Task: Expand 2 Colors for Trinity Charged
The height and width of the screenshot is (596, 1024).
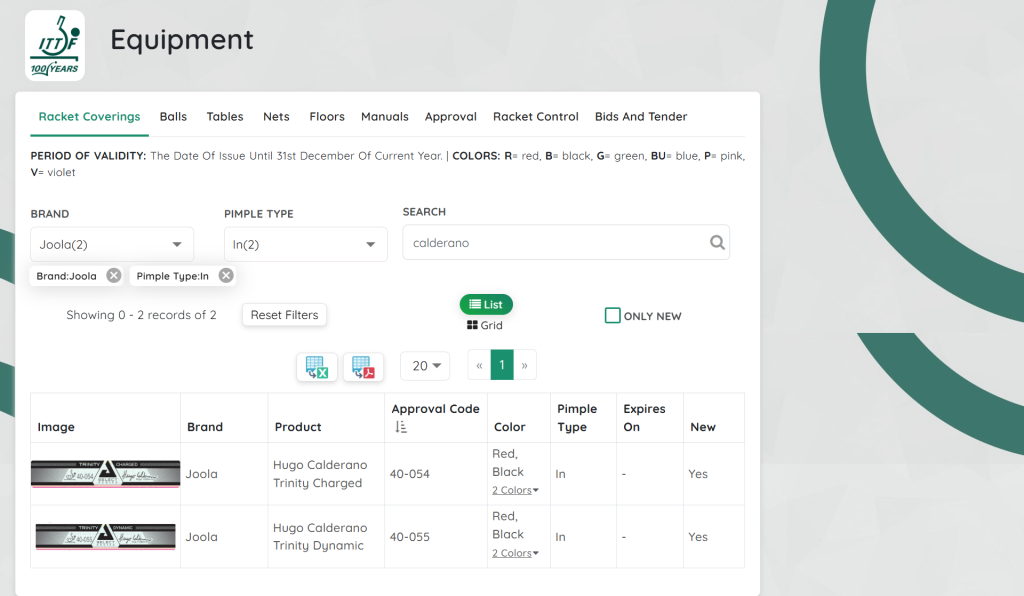Action: click(515, 490)
